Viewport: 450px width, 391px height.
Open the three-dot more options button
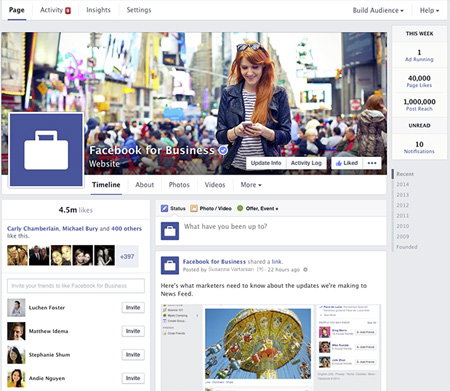[x=372, y=163]
